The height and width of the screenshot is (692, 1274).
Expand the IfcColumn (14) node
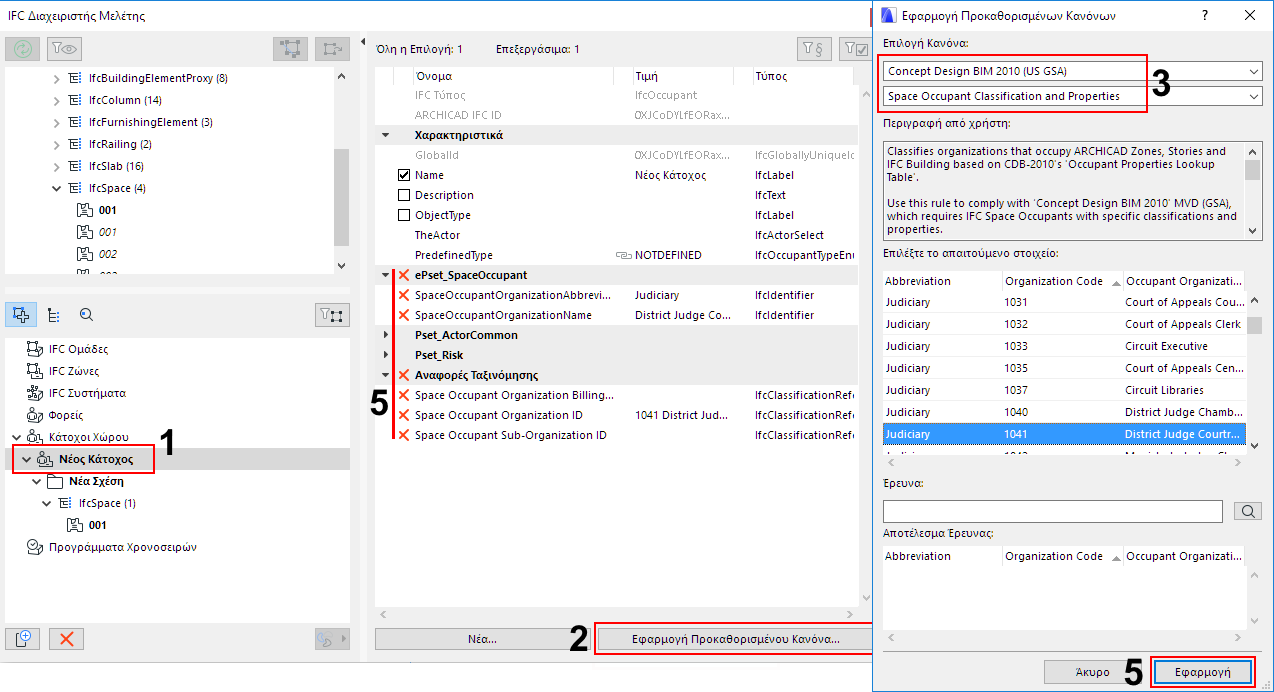57,100
